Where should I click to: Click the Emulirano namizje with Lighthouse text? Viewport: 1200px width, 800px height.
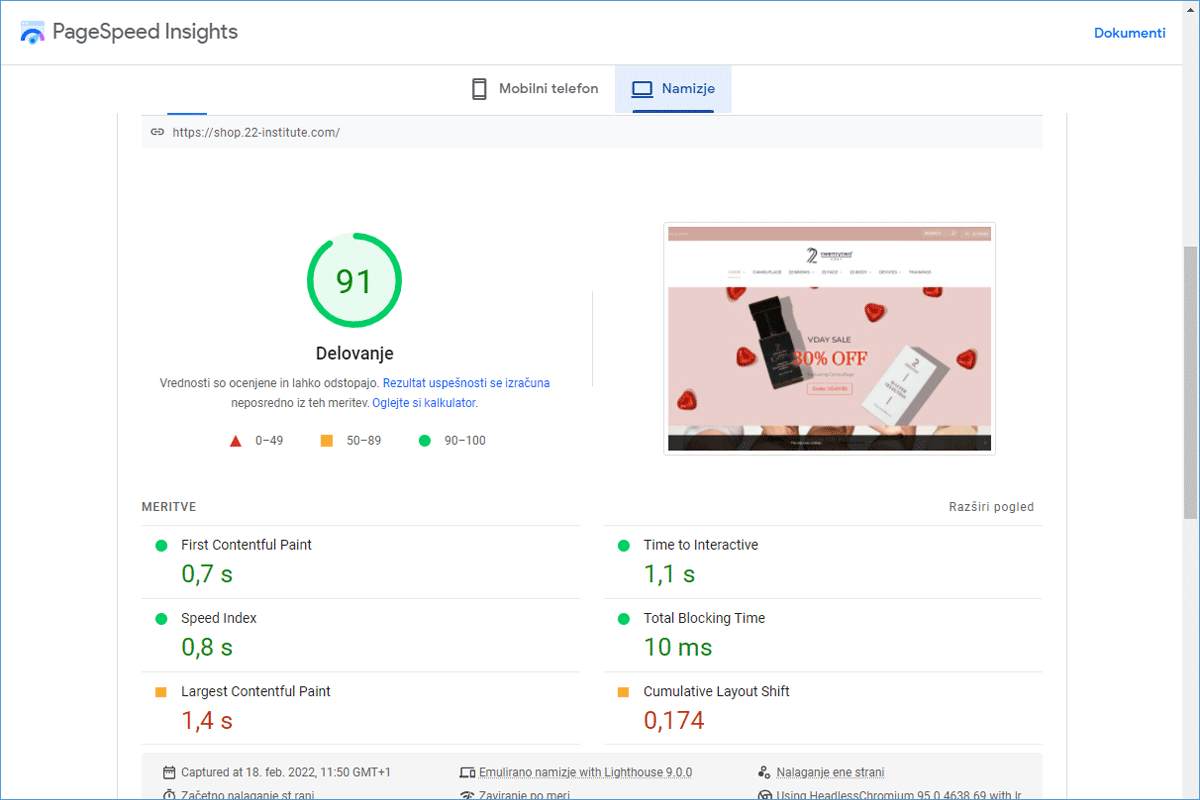point(585,772)
